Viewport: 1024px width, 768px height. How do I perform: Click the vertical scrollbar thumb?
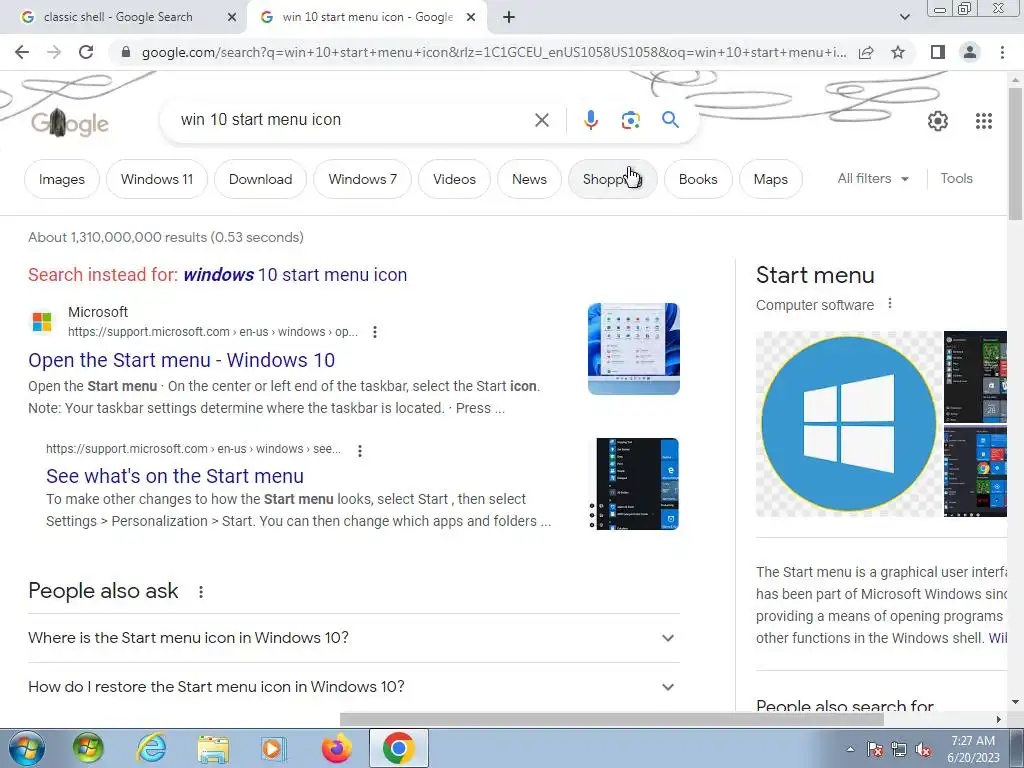1015,154
